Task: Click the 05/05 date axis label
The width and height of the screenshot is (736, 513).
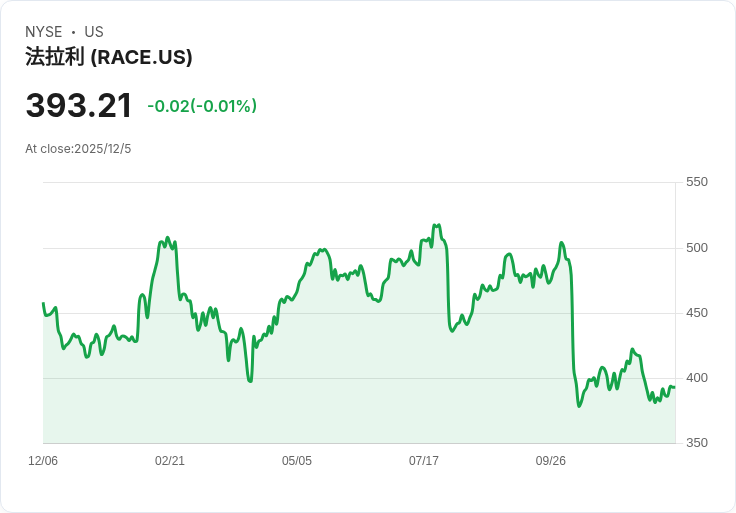Action: [297, 461]
